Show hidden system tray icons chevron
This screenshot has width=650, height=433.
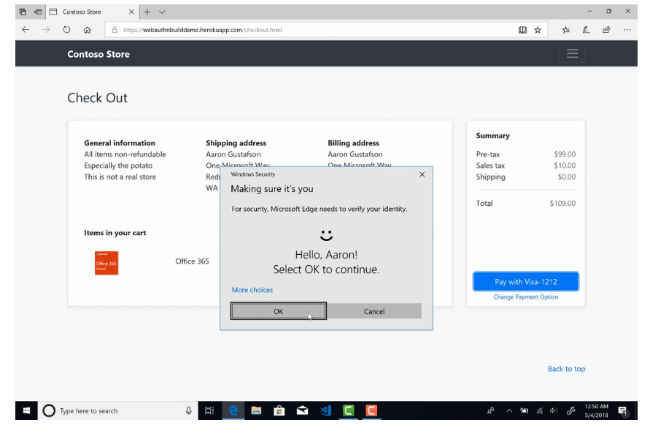click(509, 411)
